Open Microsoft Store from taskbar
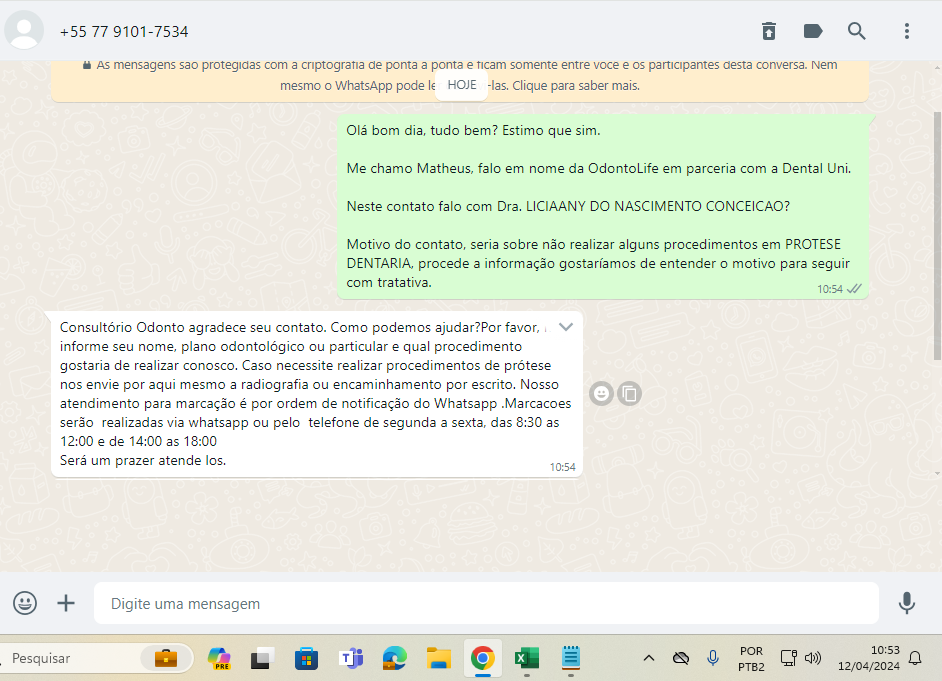 tap(306, 658)
